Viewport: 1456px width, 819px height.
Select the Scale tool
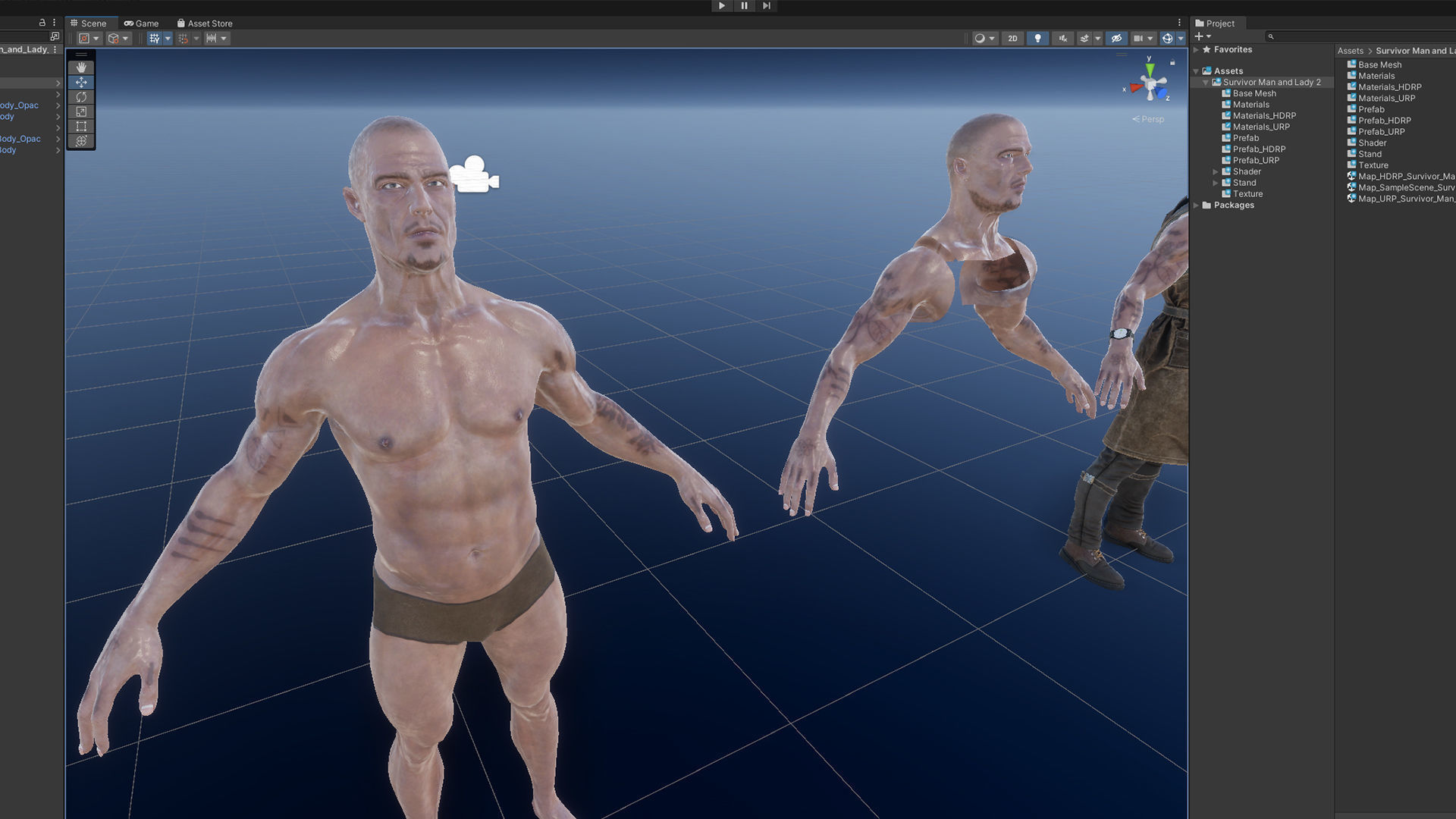pyautogui.click(x=81, y=111)
